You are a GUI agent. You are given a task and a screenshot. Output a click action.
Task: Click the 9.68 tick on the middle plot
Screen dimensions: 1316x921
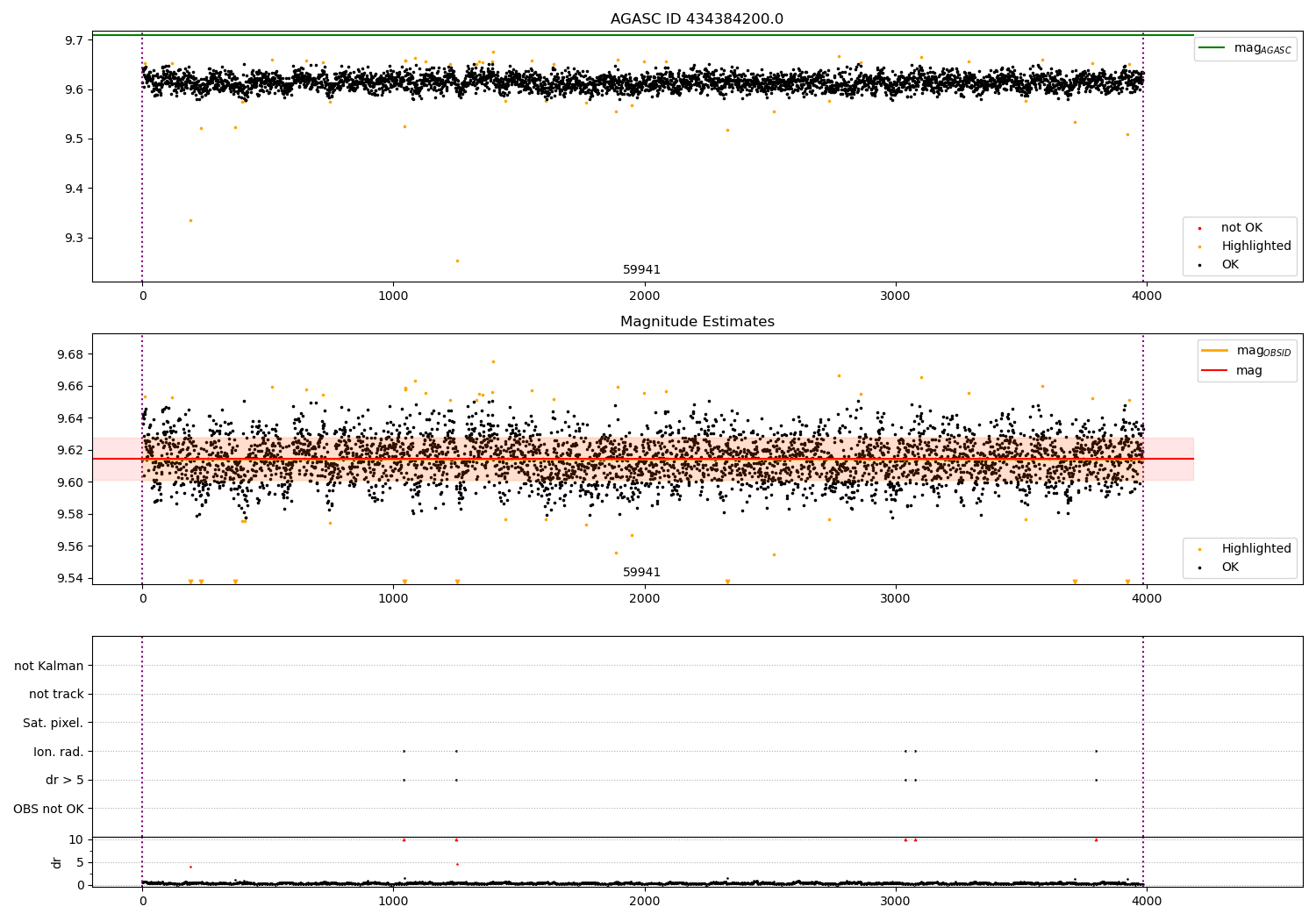point(69,354)
